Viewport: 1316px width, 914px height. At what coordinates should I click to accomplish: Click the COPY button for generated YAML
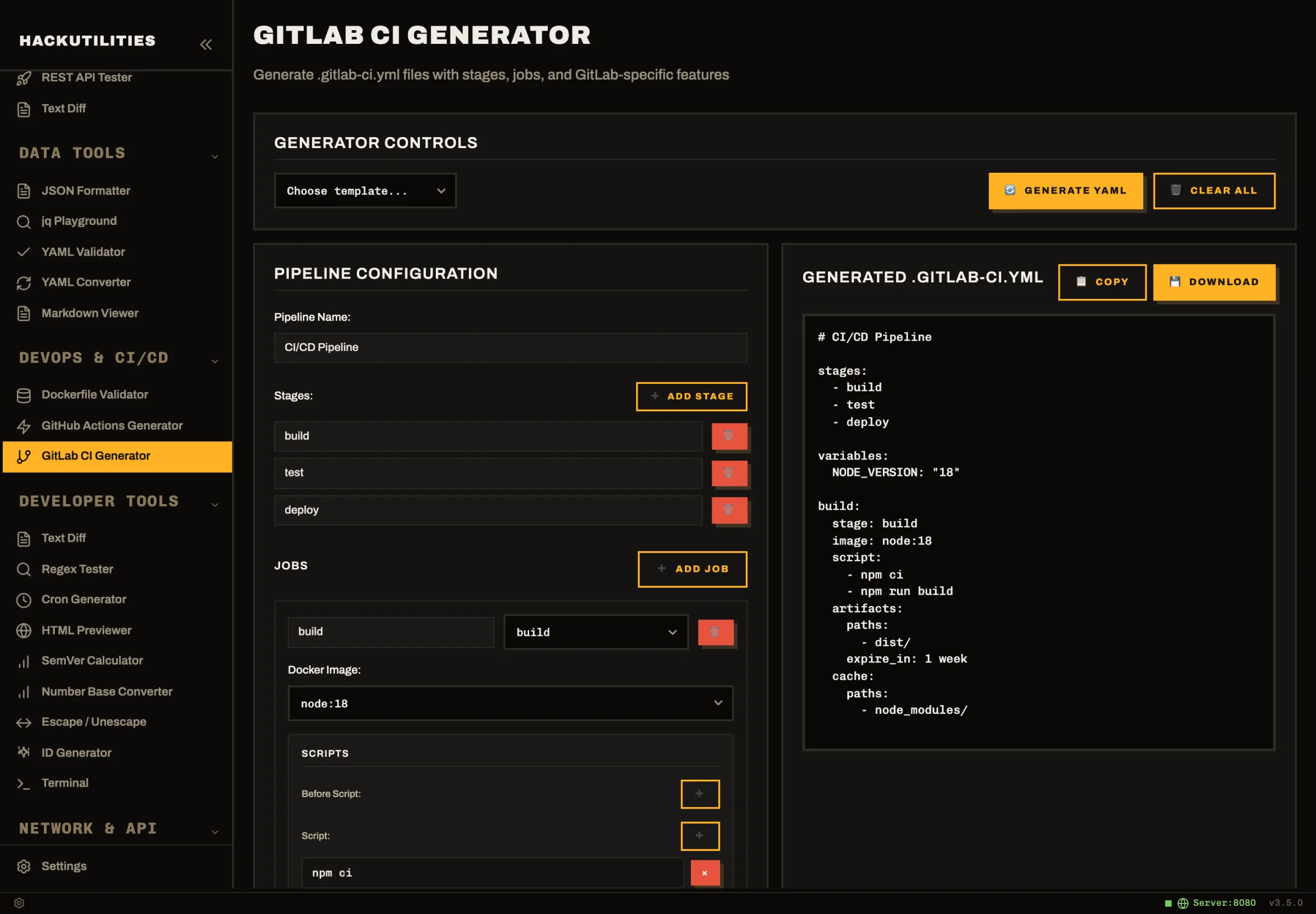point(1102,282)
